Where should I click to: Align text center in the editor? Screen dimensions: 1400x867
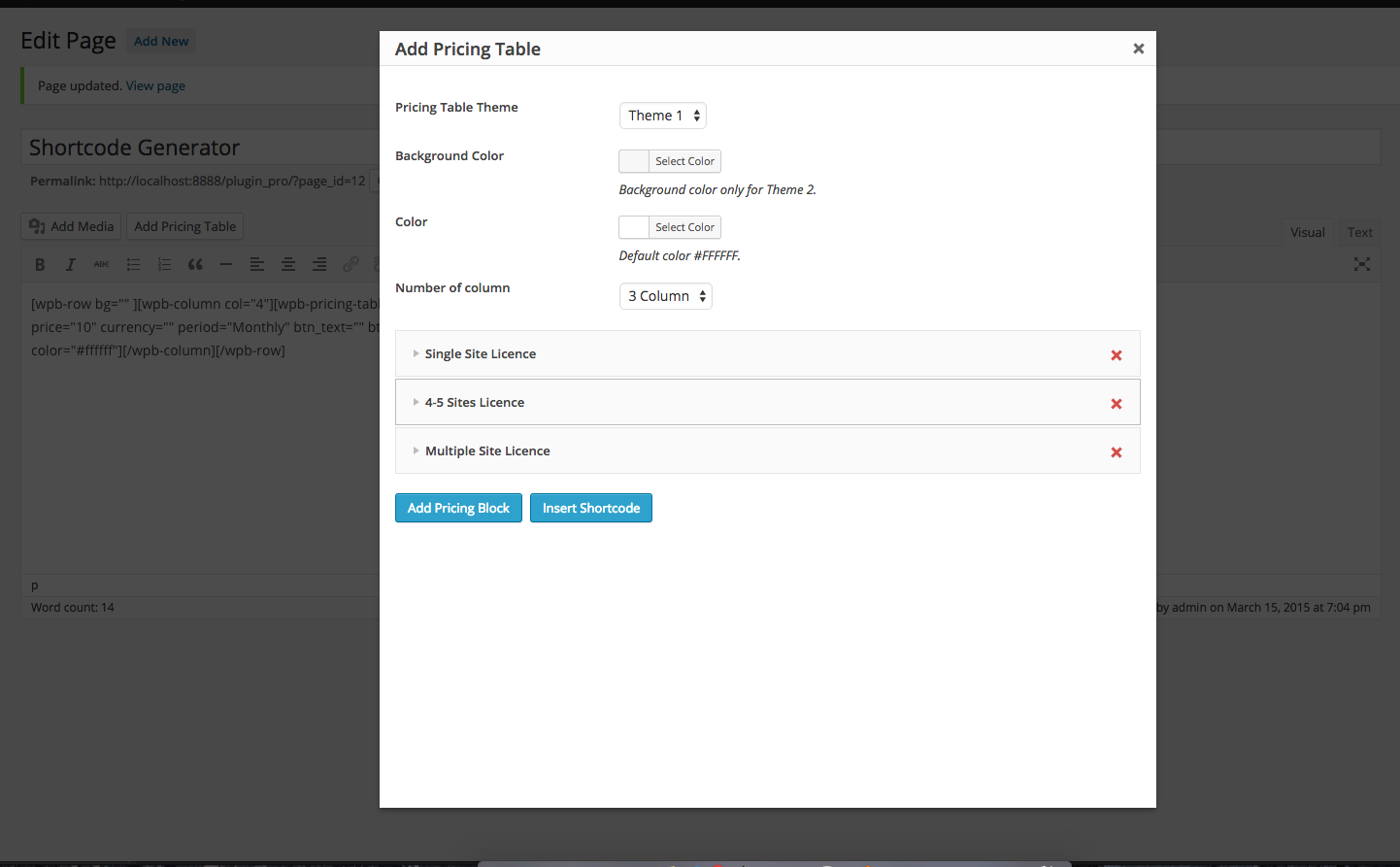(288, 264)
